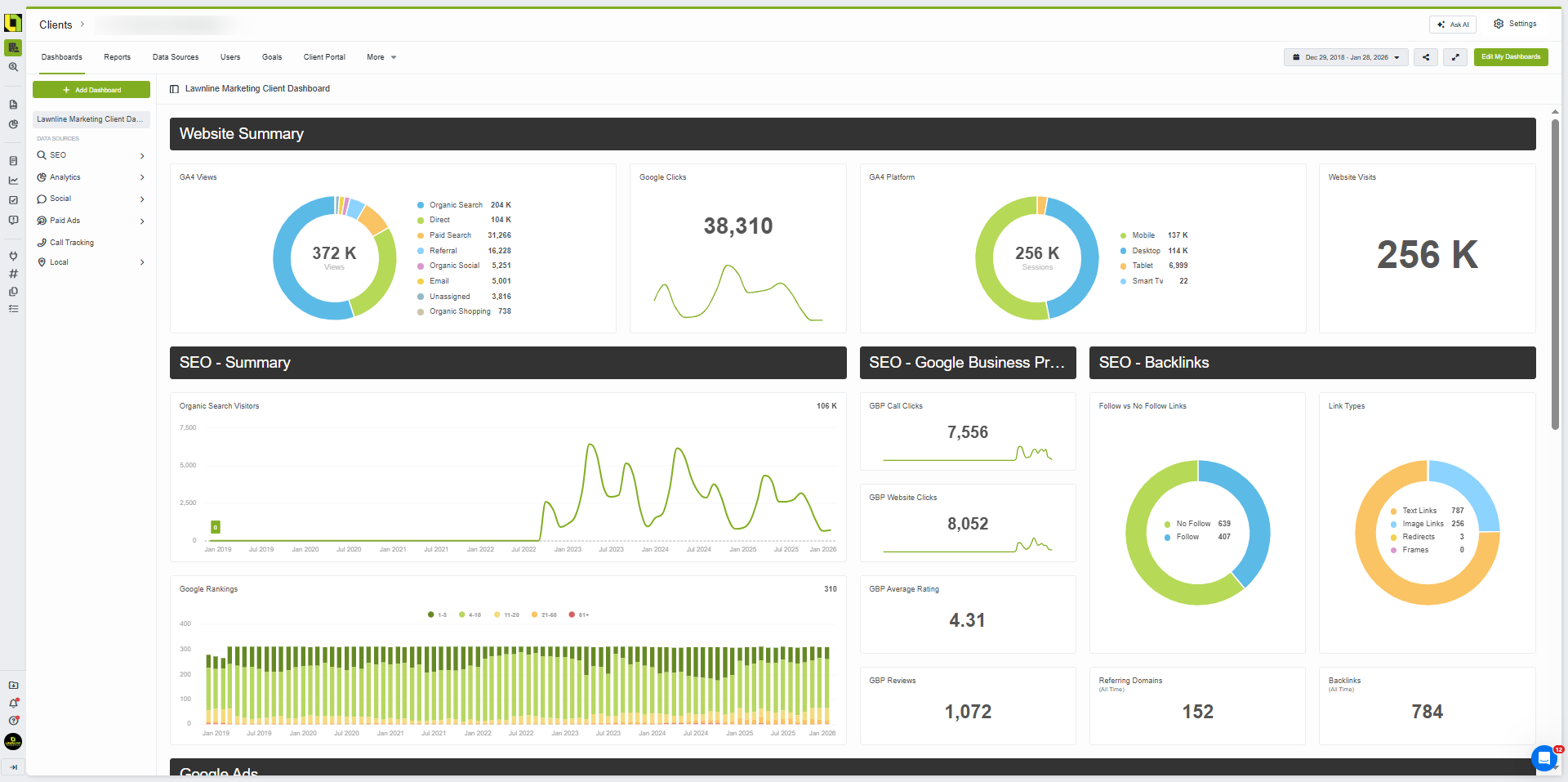
Task: Select the Call Tracking data source
Action: pos(71,242)
